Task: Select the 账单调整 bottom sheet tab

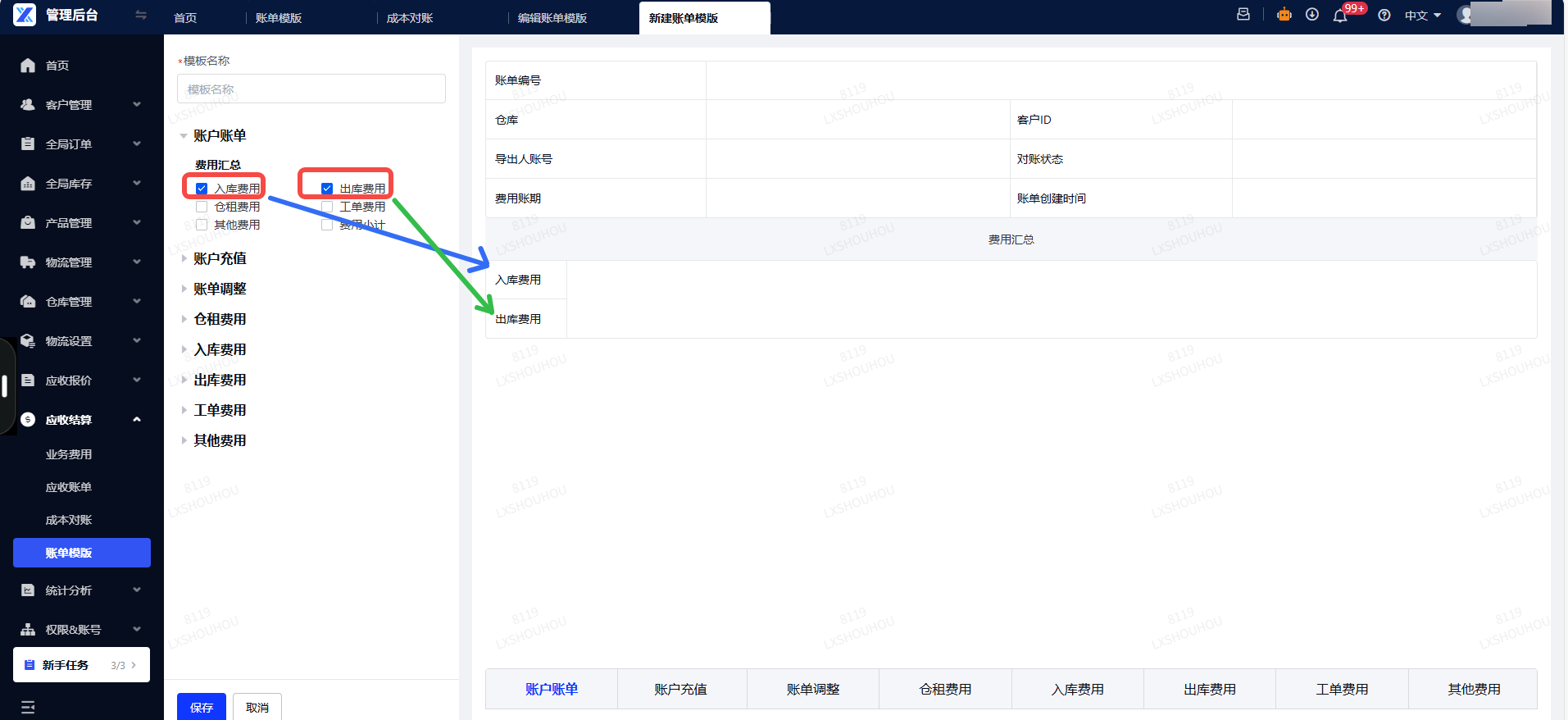Action: coord(813,689)
